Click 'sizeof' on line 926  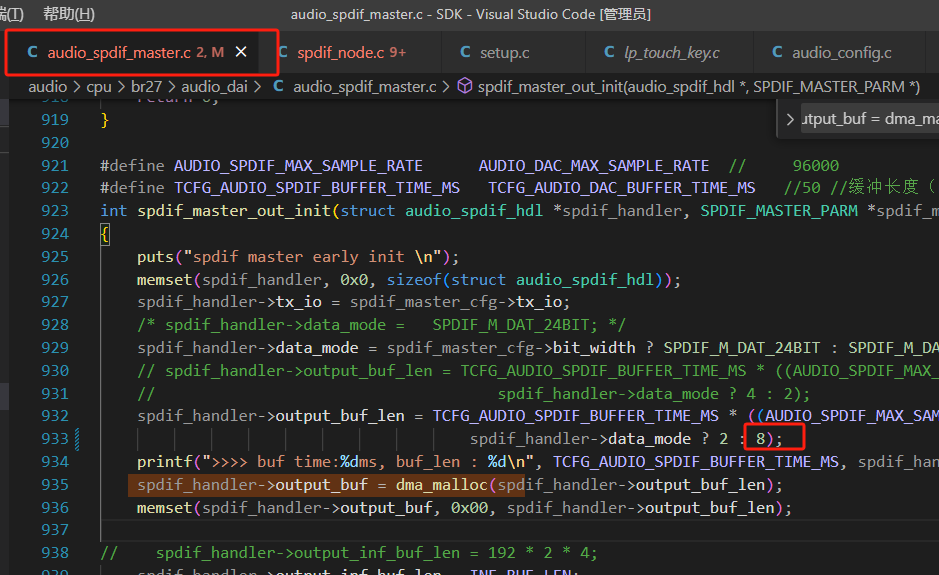[414, 280]
